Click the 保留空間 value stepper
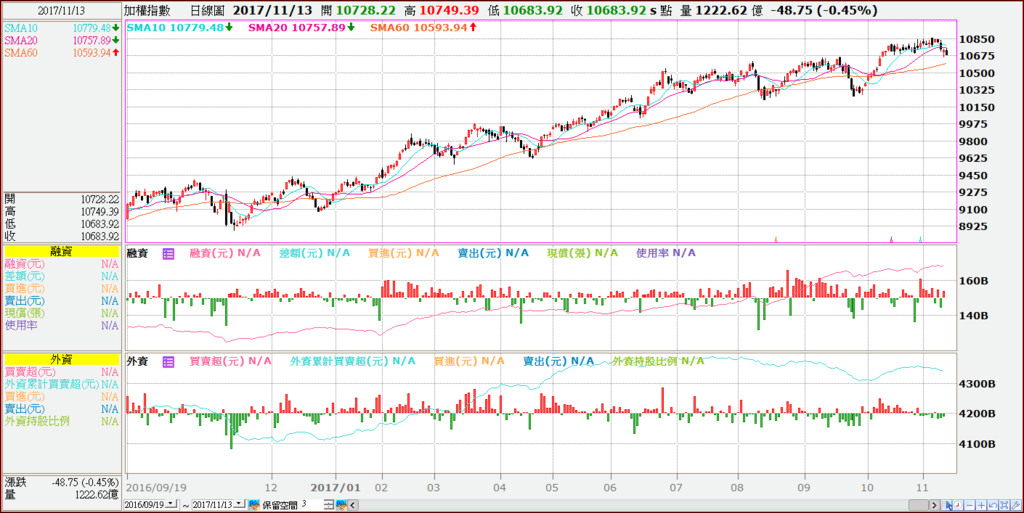This screenshot has width=1024, height=513. [x=328, y=505]
